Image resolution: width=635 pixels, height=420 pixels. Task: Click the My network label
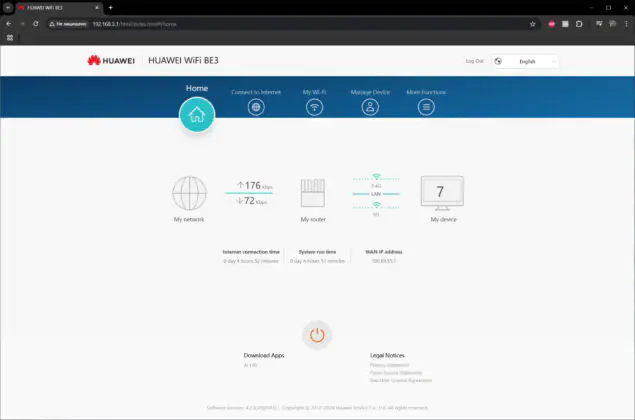189,220
